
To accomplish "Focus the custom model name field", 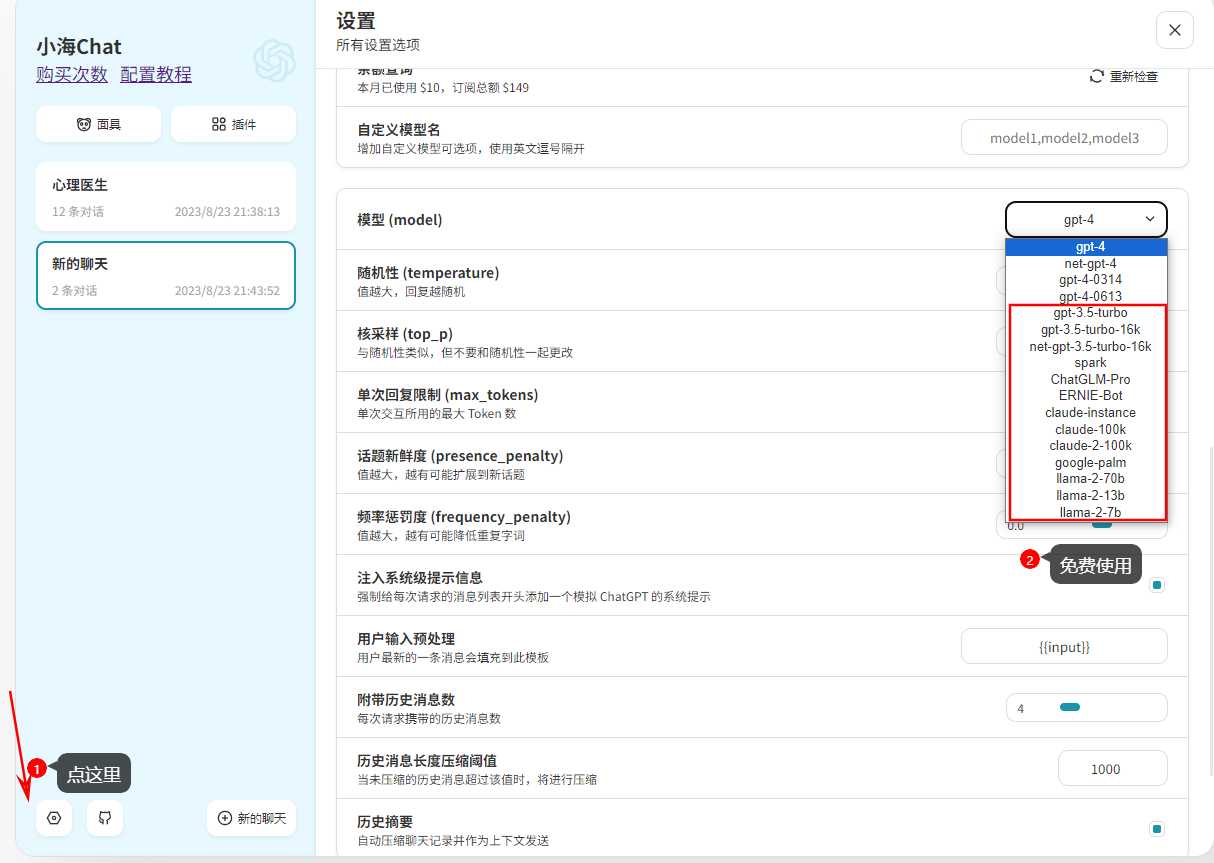I will 1064,138.
